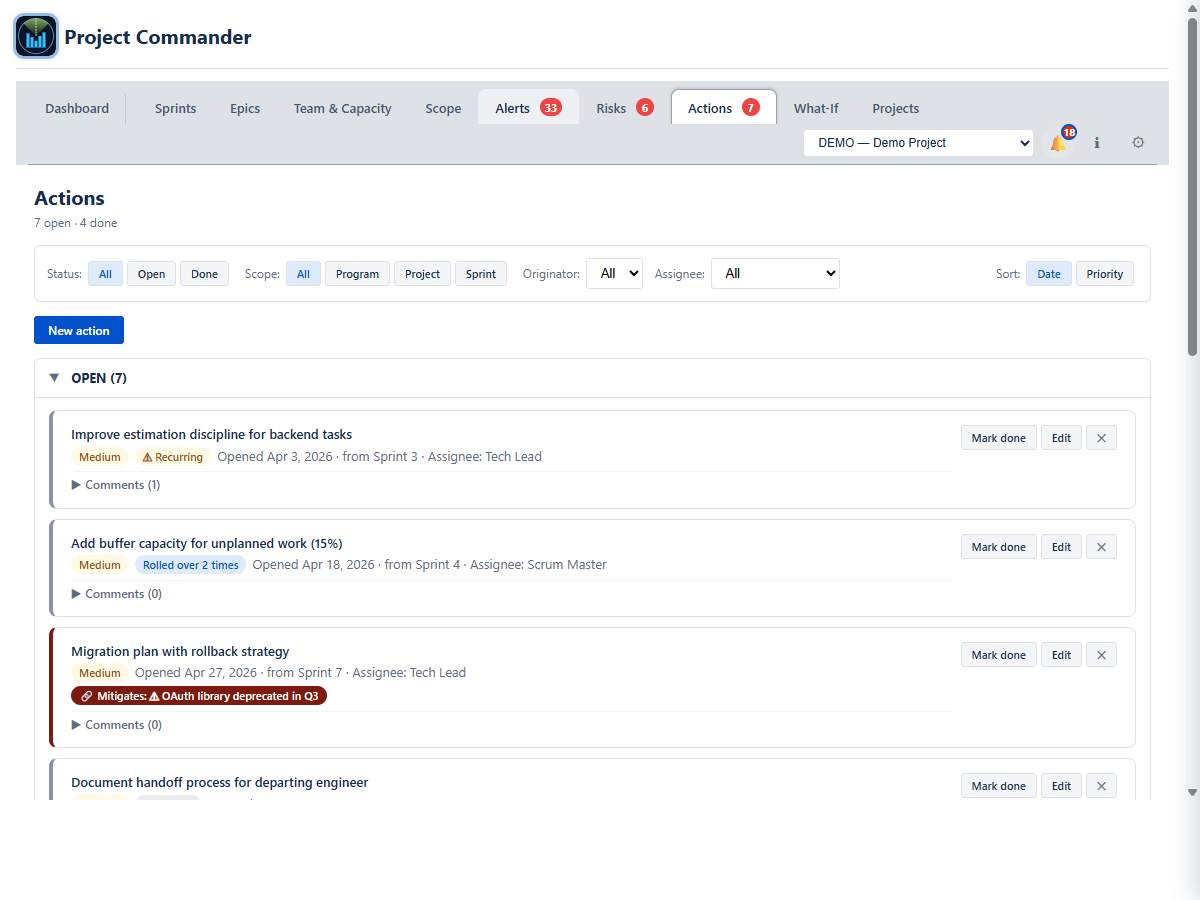Open the Projects tab
Image resolution: width=1200 pixels, height=900 pixels.
tap(896, 108)
